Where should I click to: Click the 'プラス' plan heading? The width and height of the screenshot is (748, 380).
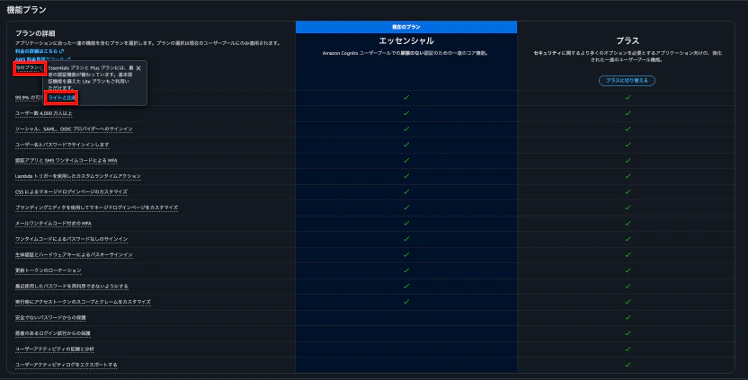click(627, 41)
